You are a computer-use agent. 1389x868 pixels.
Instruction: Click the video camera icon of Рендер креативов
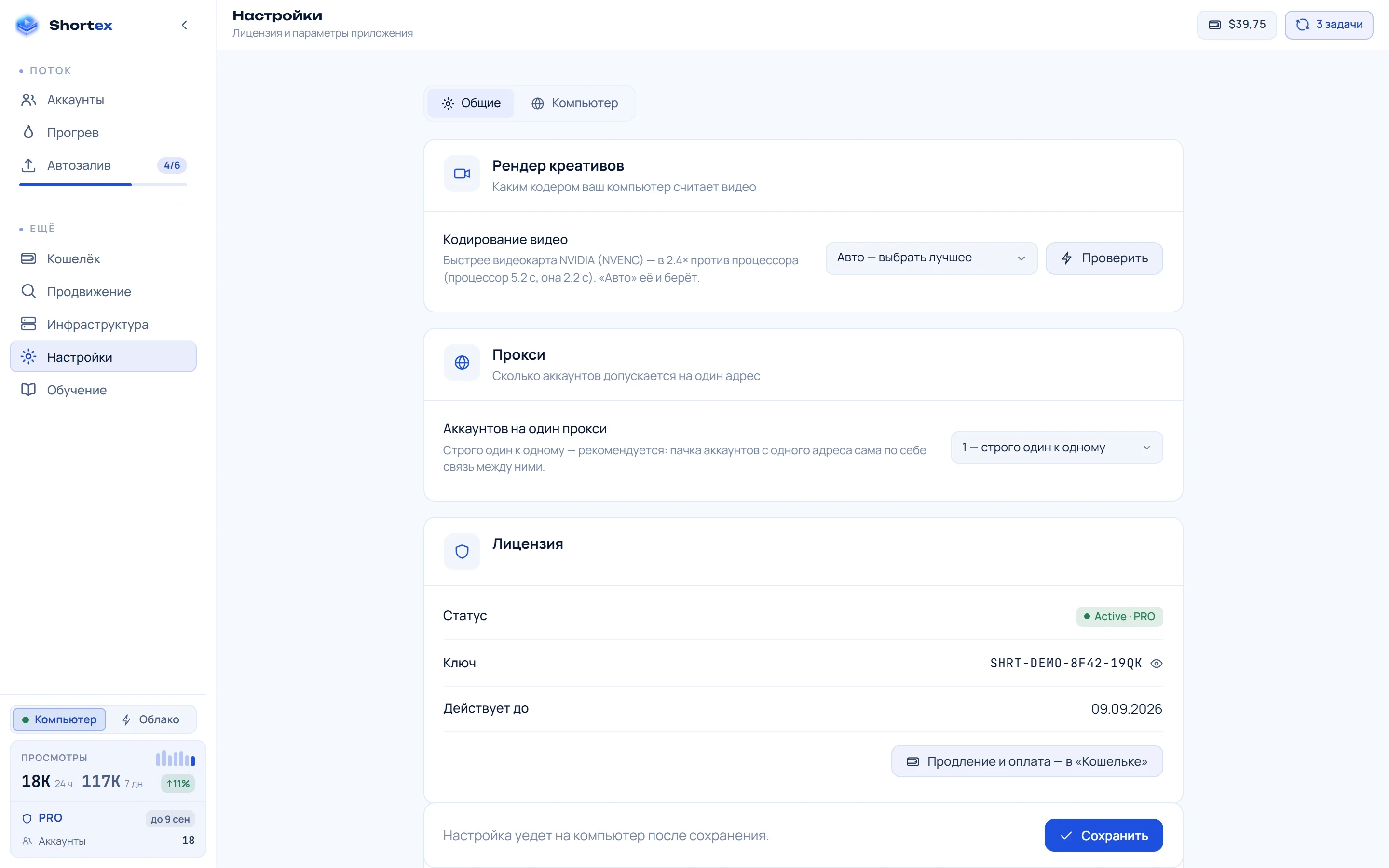click(x=462, y=174)
